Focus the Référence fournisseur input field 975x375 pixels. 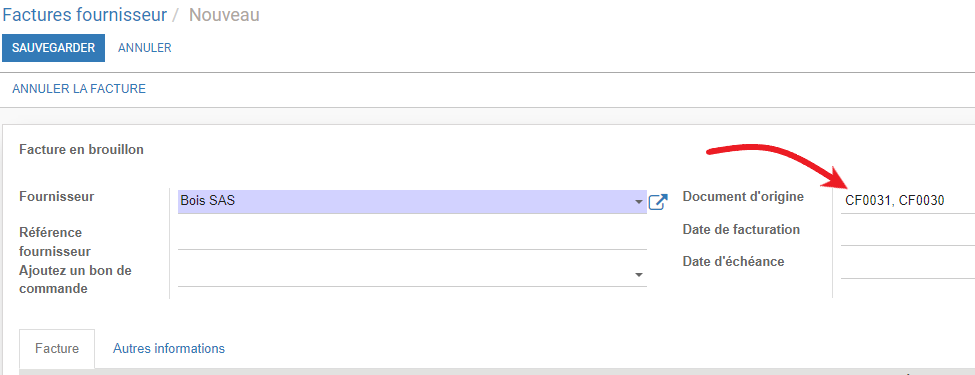click(412, 239)
